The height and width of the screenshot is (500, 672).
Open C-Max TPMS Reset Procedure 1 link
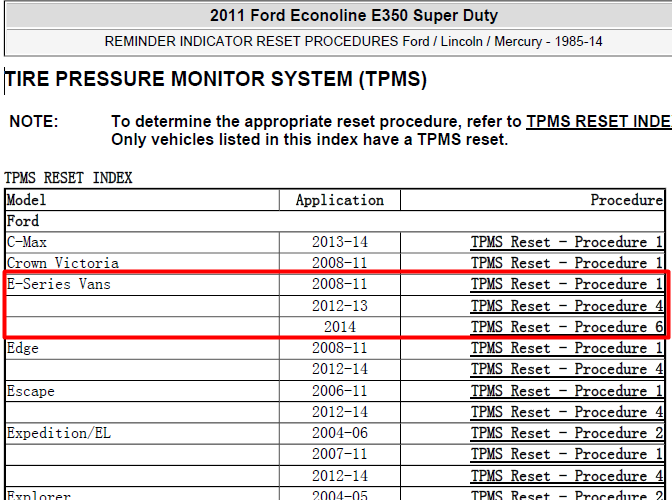point(567,242)
